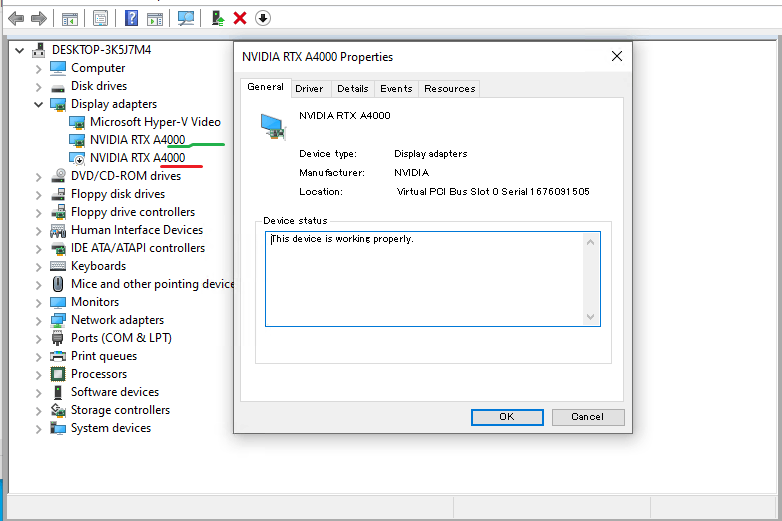Click the Manufacturer NVIDIA value
The height and width of the screenshot is (521, 782).
[411, 173]
